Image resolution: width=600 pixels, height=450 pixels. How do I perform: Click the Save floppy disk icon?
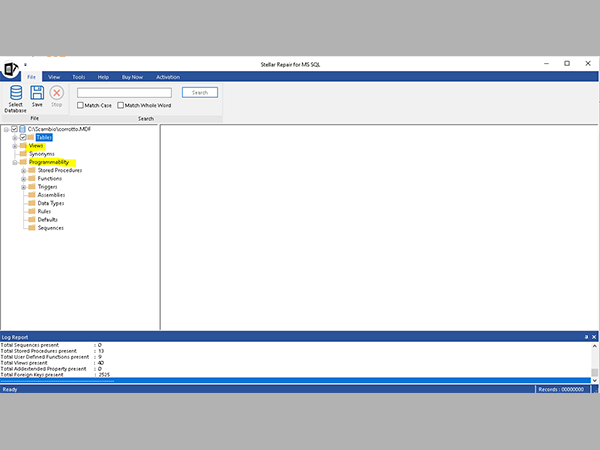pyautogui.click(x=37, y=93)
